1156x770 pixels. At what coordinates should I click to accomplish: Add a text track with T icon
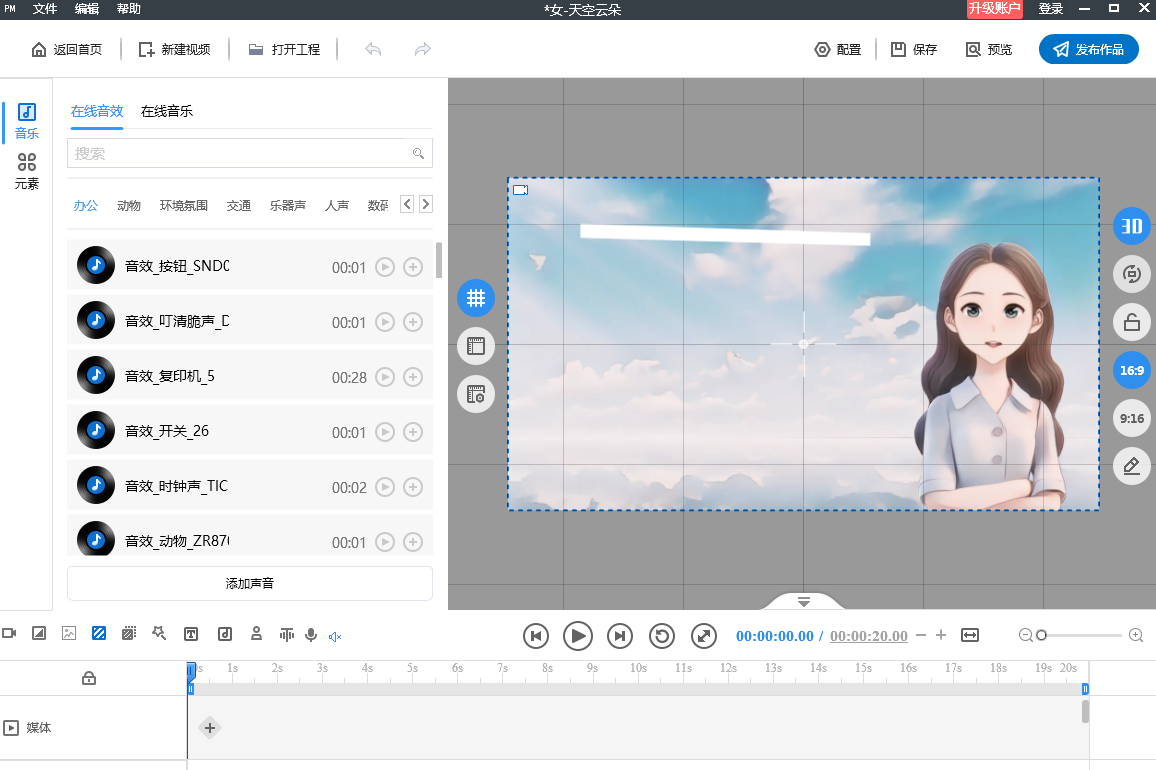pos(191,634)
